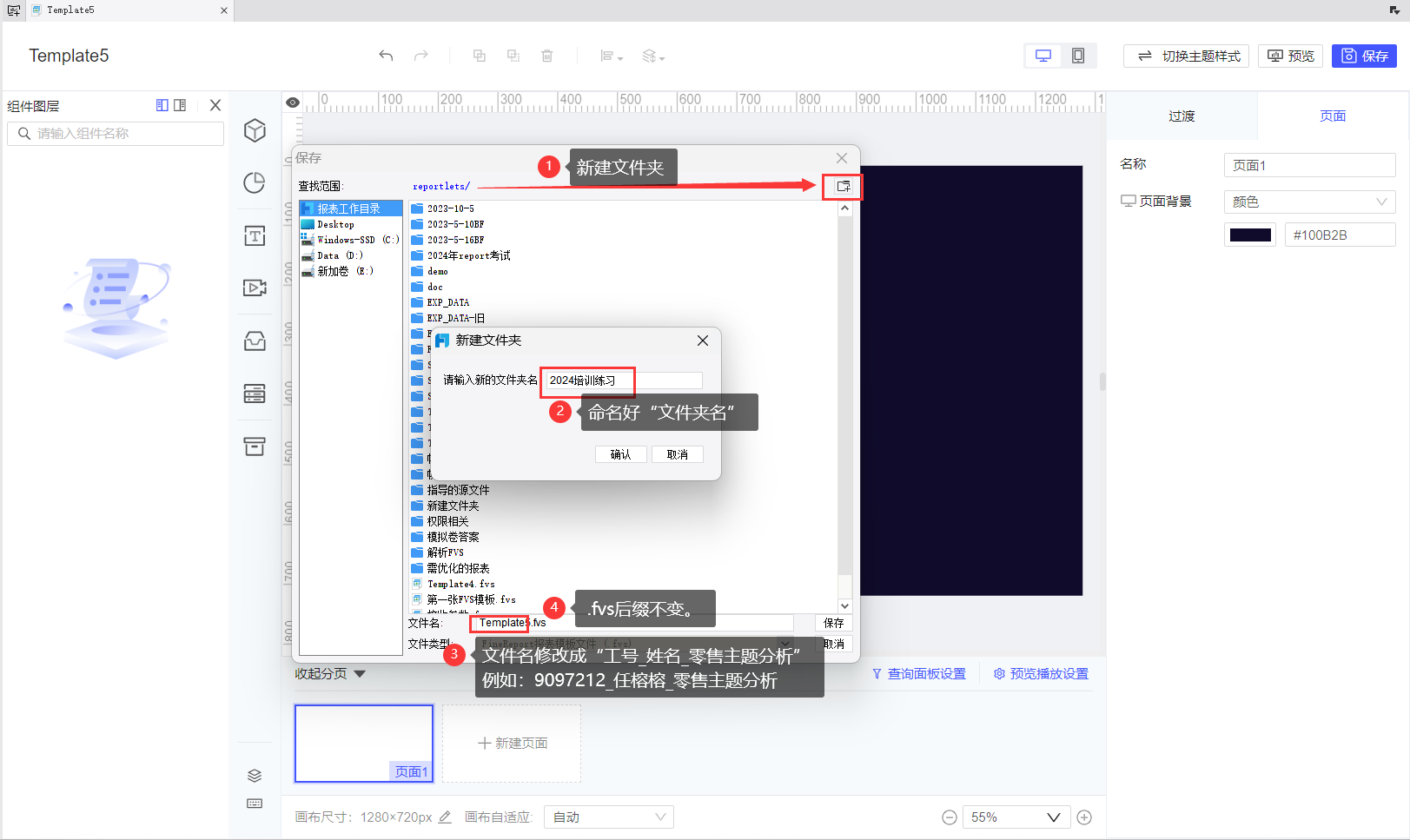This screenshot has width=1410, height=840.
Task: Toggle canvas visibility eye icon
Action: [x=293, y=103]
